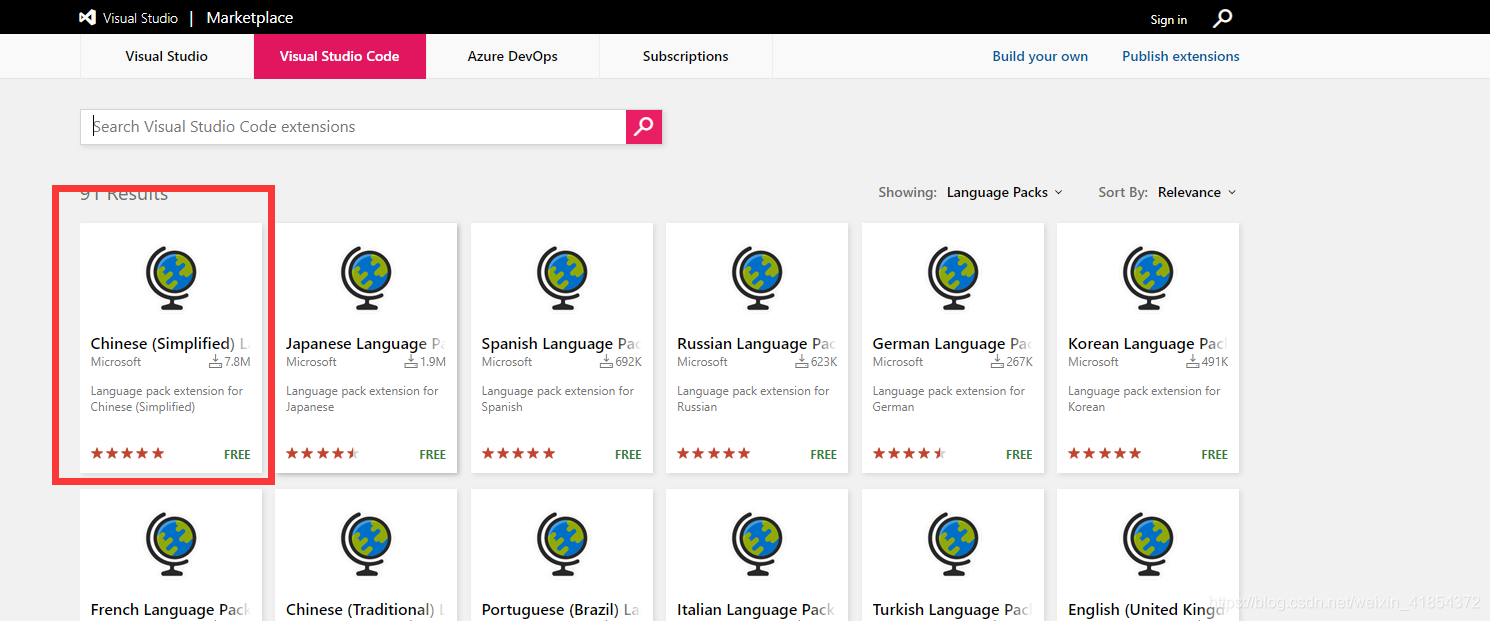1490x621 pixels.
Task: Click the download icon beside 7.8M
Action: coord(215,361)
